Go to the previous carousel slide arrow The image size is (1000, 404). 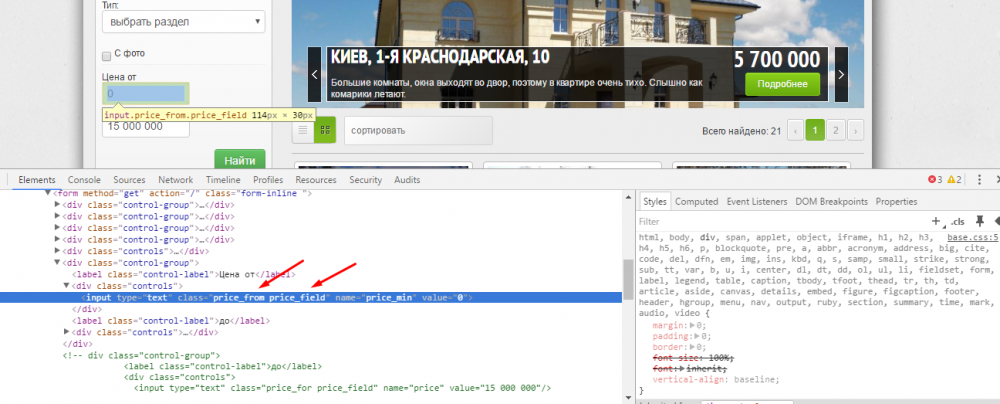(314, 75)
